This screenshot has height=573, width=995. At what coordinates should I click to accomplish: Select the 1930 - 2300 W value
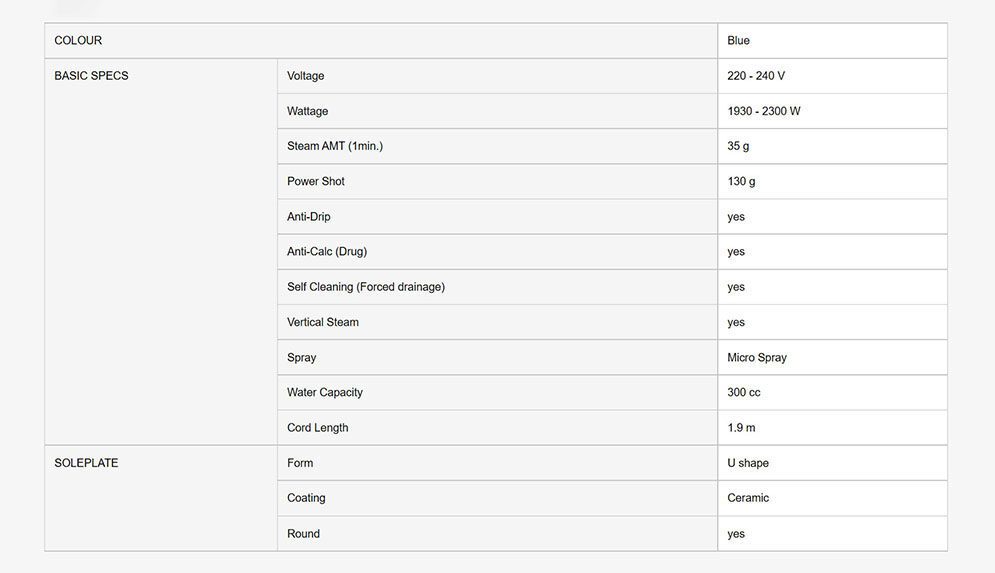(x=764, y=111)
